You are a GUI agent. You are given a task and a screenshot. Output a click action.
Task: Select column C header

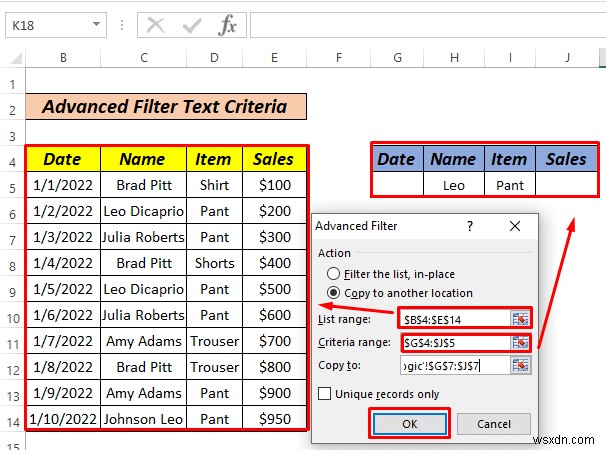click(x=144, y=58)
